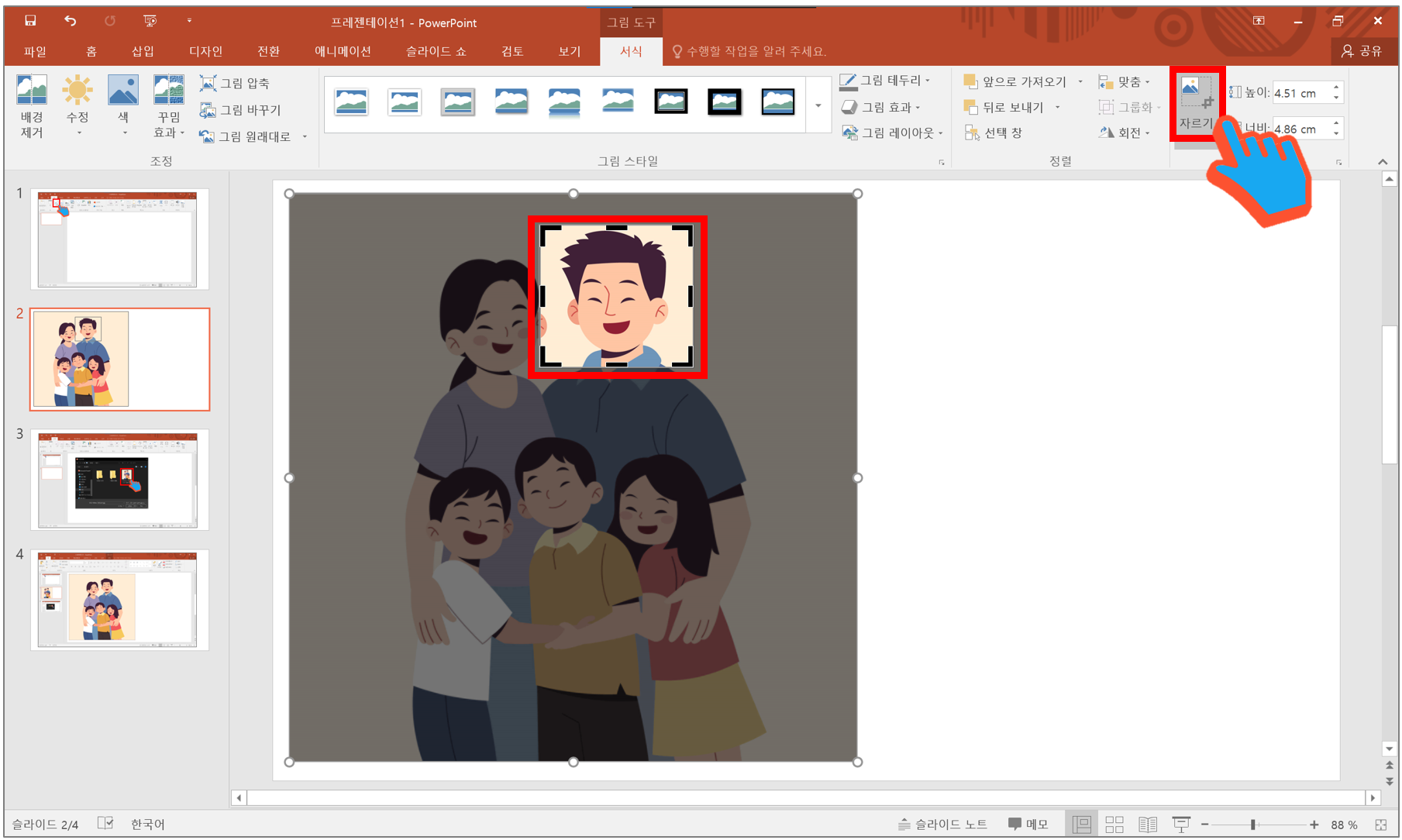Open the Rotate (회전) dropdown
Image resolution: width=1402 pixels, height=840 pixels.
coord(1124,133)
